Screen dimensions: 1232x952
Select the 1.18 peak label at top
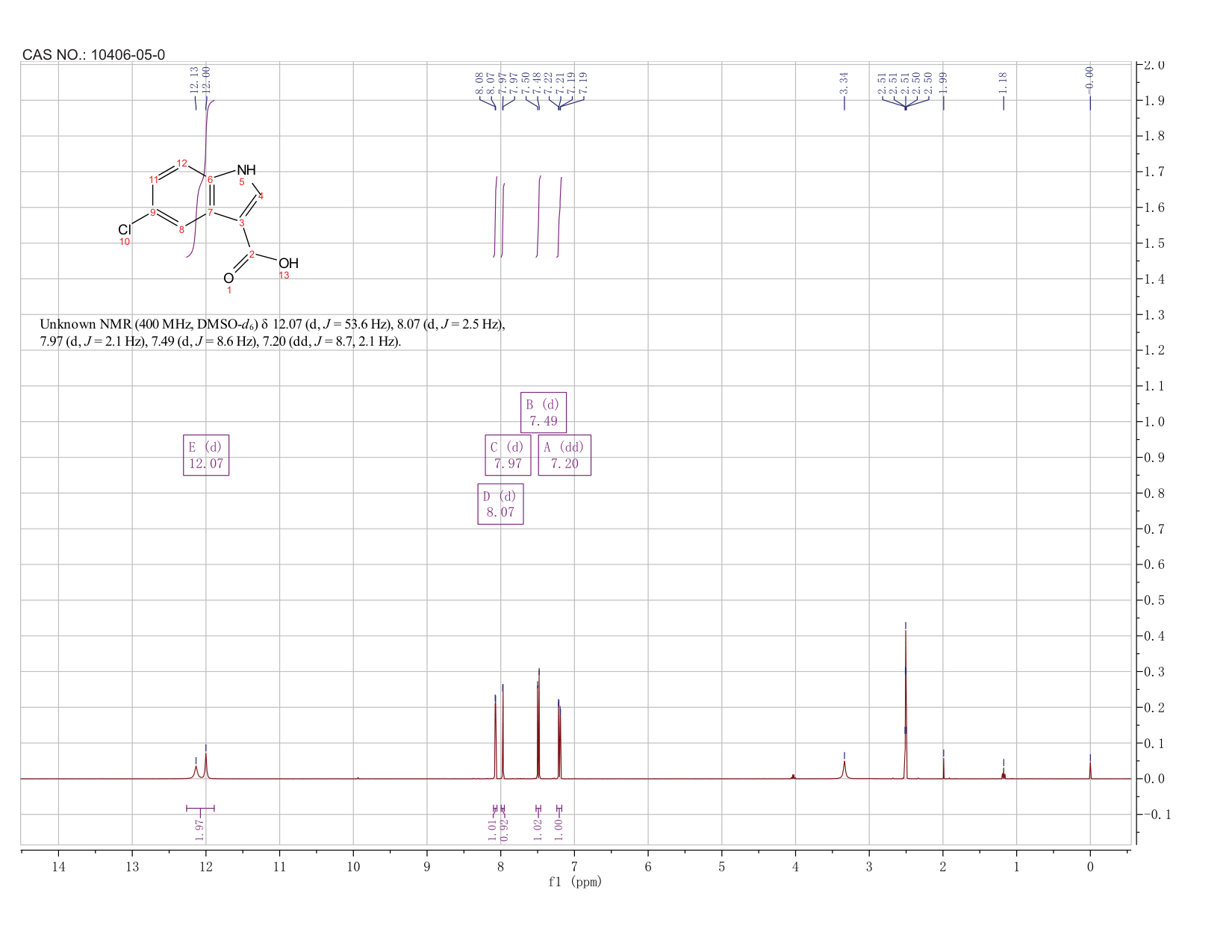(1003, 83)
